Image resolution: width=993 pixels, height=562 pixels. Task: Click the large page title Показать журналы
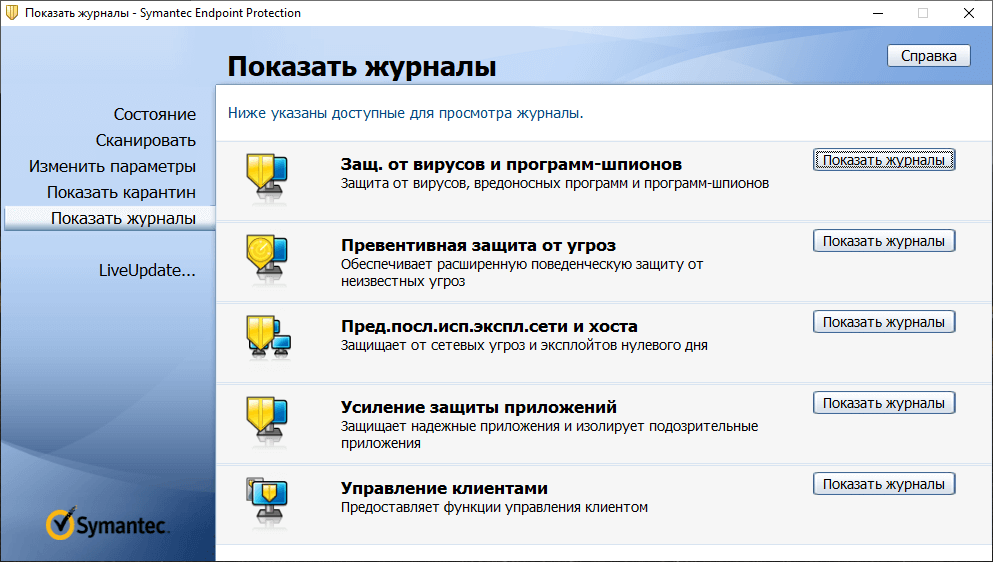362,67
